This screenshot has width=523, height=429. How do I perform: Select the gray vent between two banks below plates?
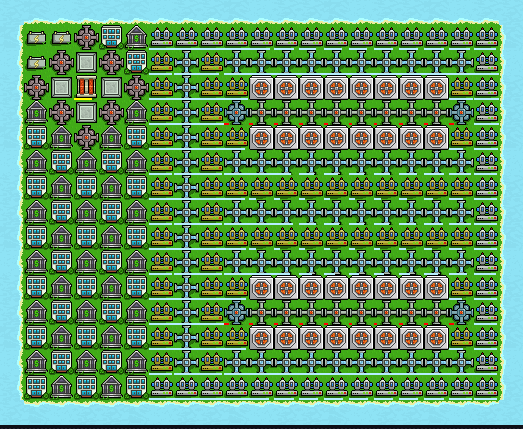click(x=86, y=137)
